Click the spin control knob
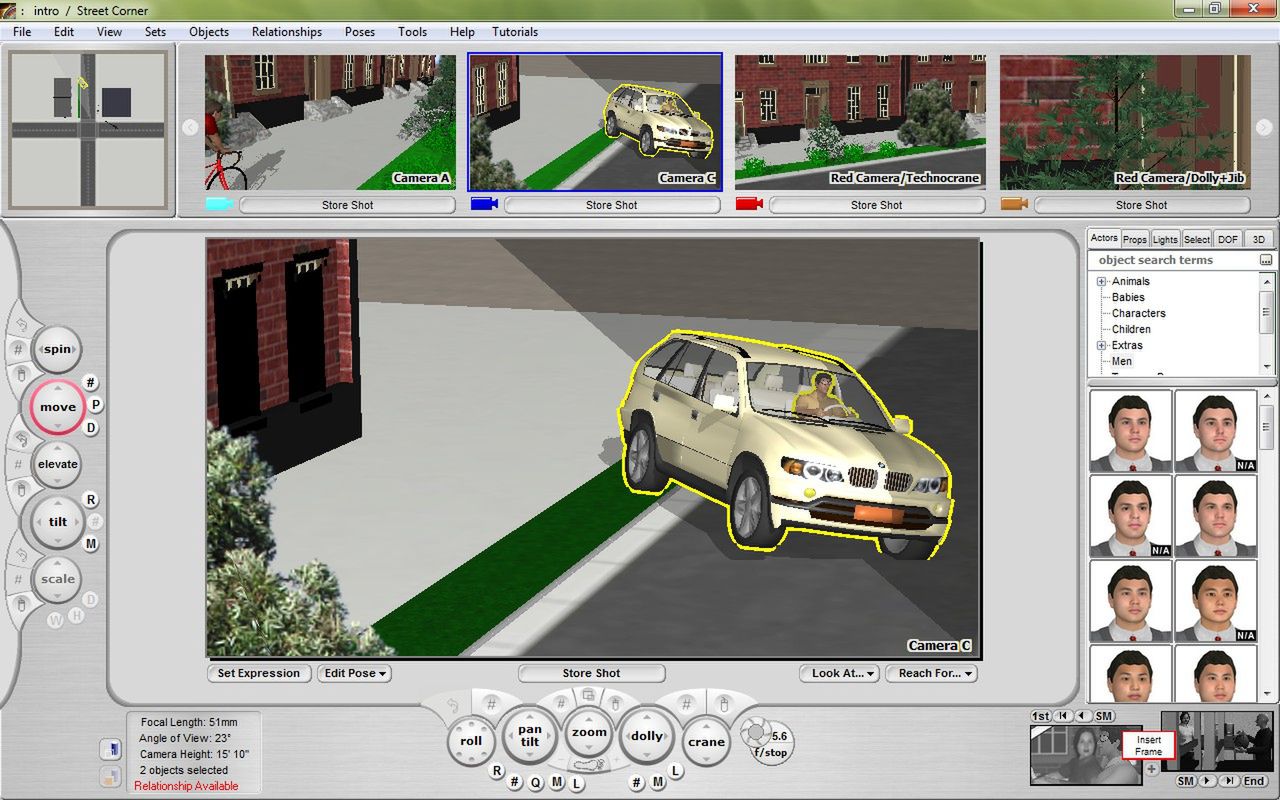The height and width of the screenshot is (800, 1280). click(57, 350)
